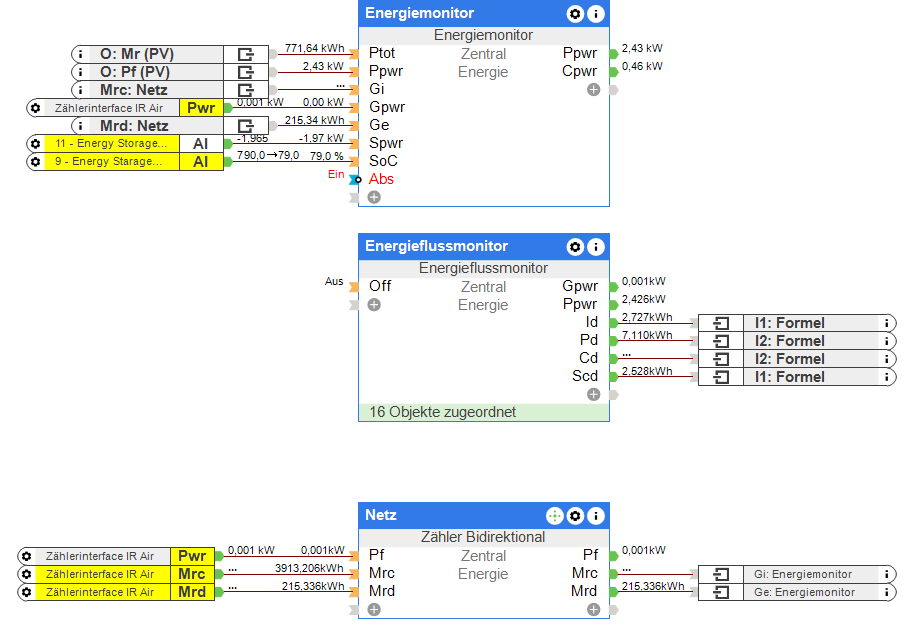Viewport: 923px width, 644px height.
Task: Add input with plus on Energiemonitor
Action: pyautogui.click(x=374, y=197)
